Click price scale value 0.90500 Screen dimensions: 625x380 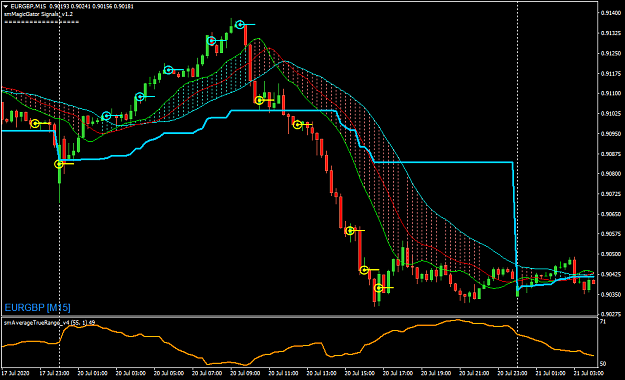click(x=611, y=254)
